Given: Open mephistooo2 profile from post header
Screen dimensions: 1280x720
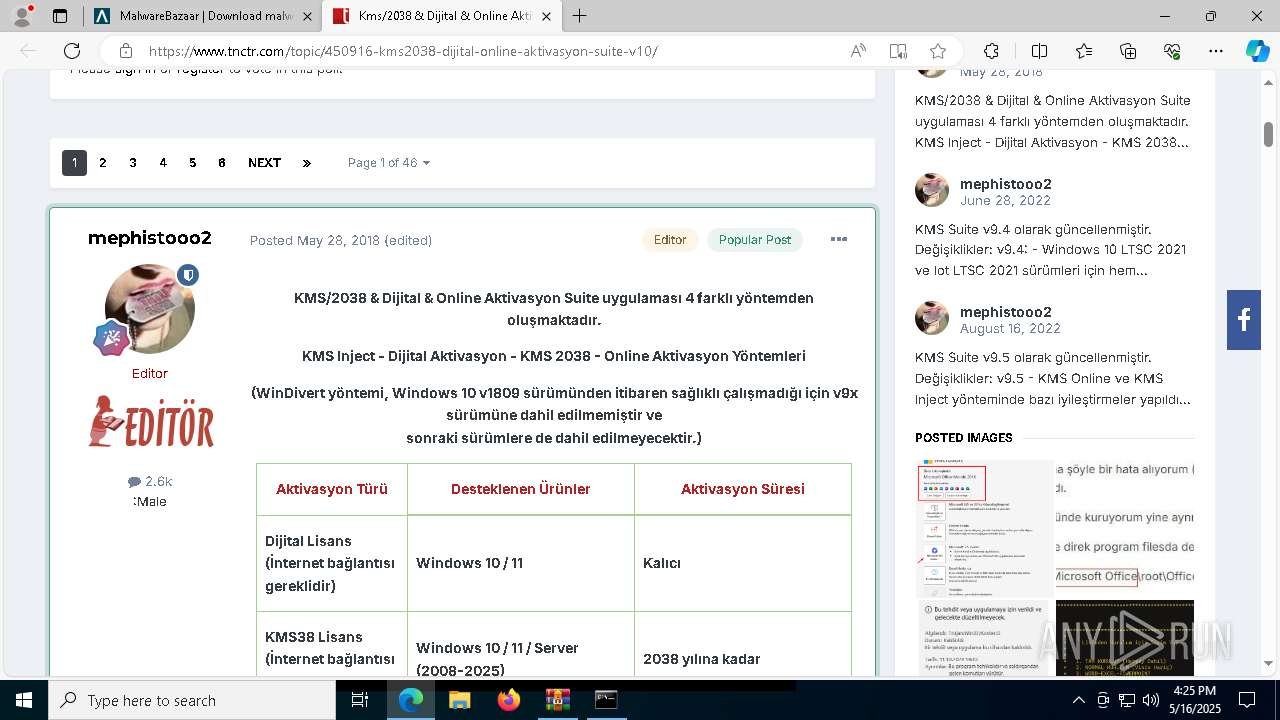Looking at the screenshot, I should 150,238.
